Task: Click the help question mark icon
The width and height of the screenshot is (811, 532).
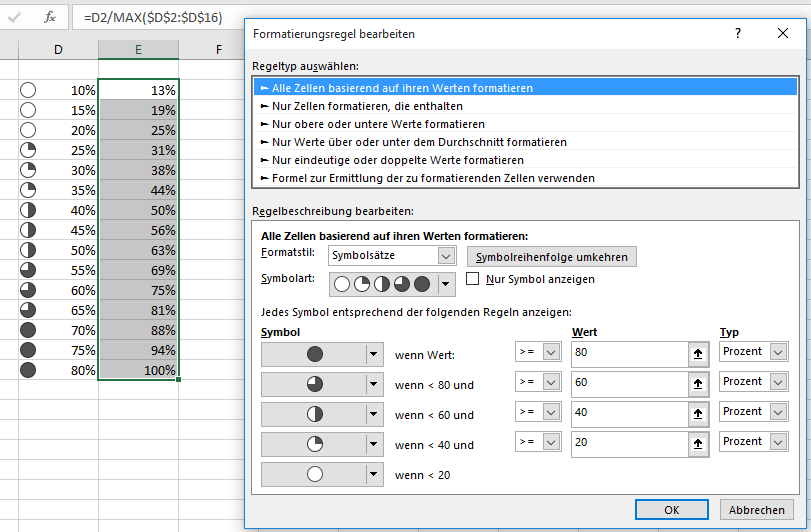Action: [x=738, y=33]
